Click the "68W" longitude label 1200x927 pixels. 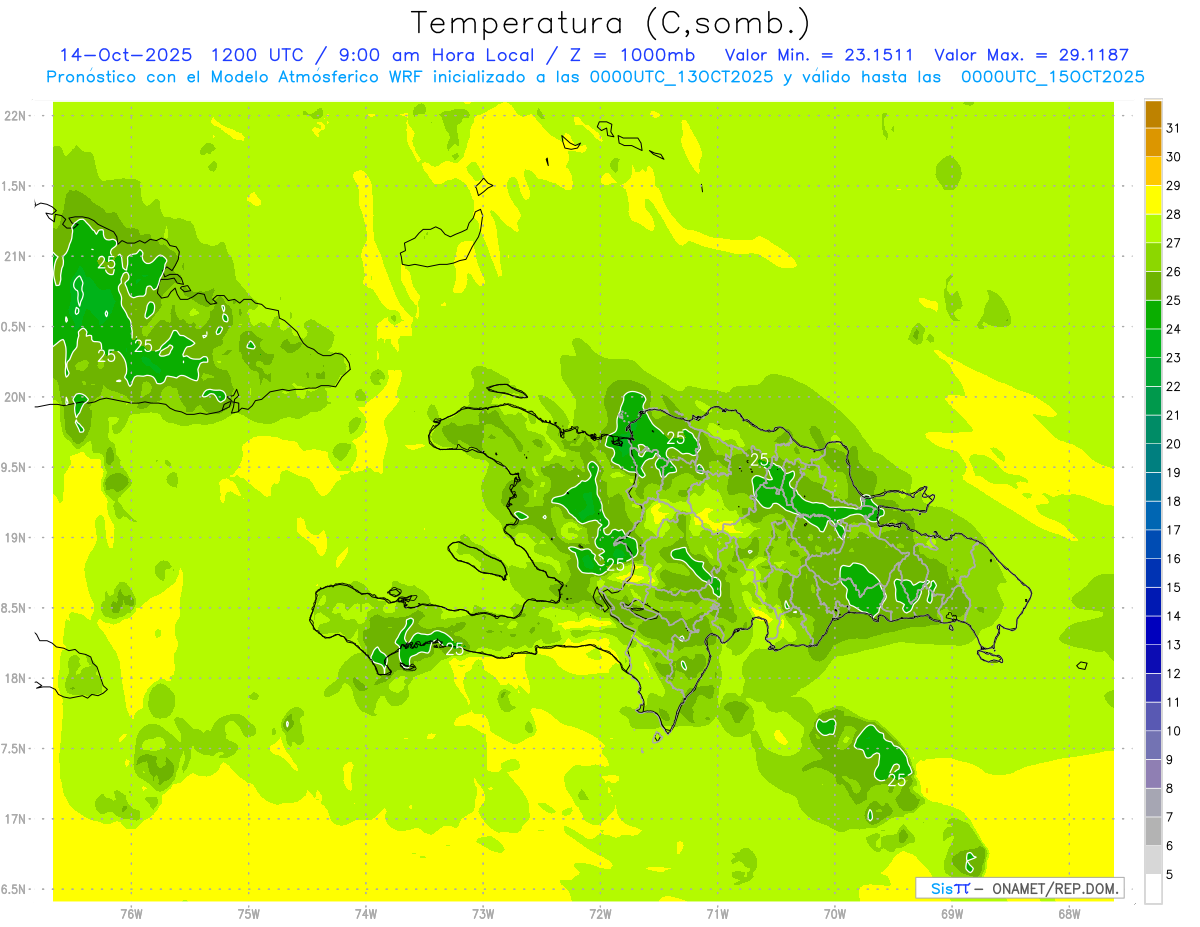(x=1068, y=913)
